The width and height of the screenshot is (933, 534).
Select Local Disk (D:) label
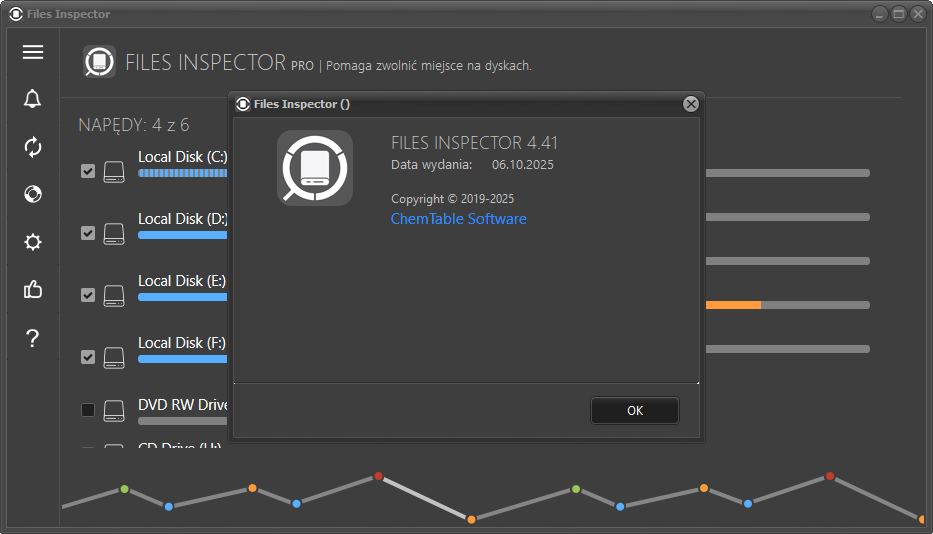pos(183,219)
